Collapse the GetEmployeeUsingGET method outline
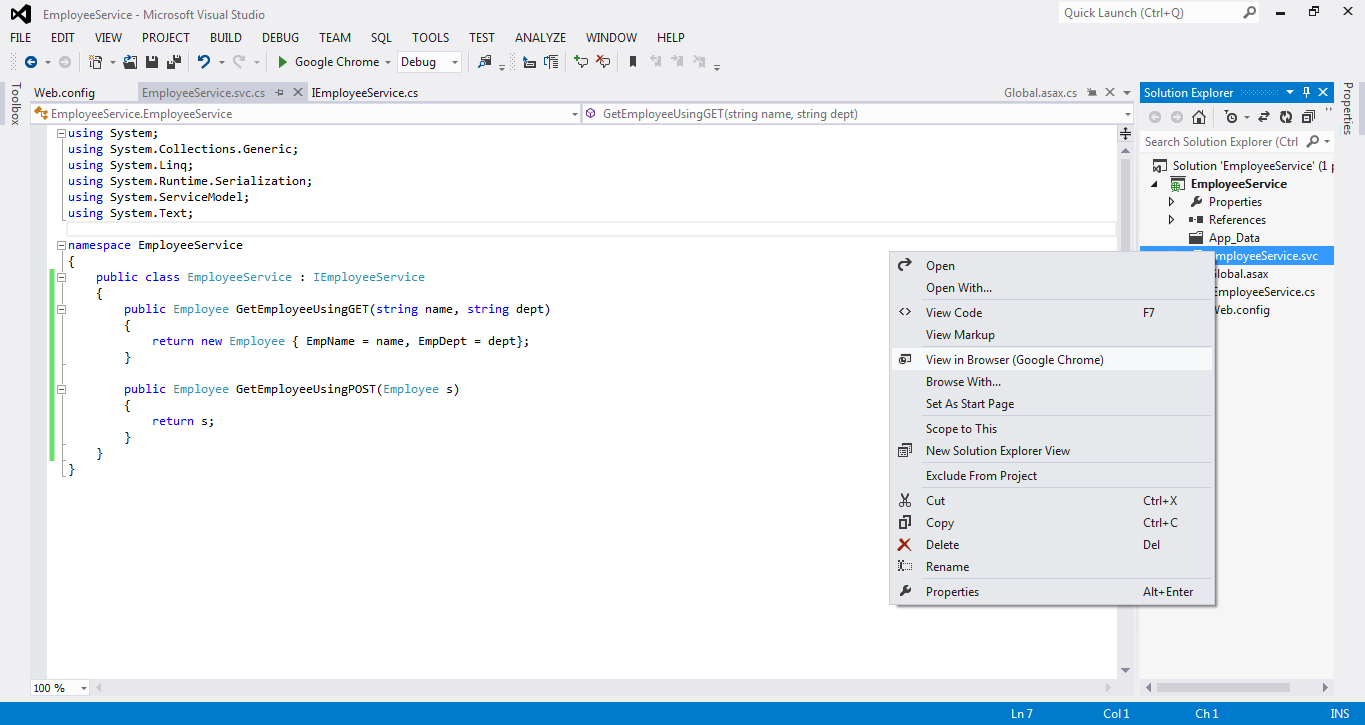Image resolution: width=1365 pixels, height=725 pixels. [61, 309]
